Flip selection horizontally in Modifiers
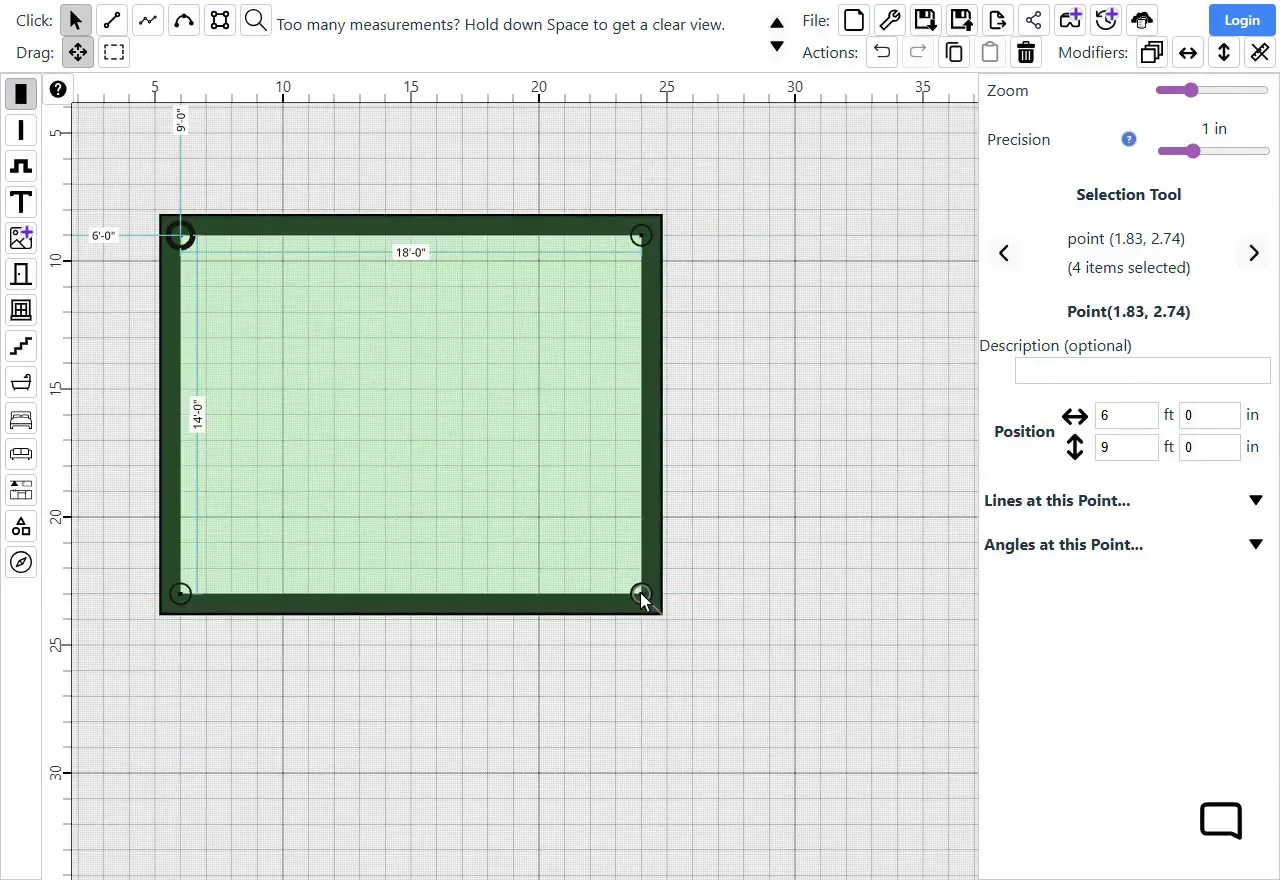Image resolution: width=1280 pixels, height=880 pixels. pos(1188,52)
